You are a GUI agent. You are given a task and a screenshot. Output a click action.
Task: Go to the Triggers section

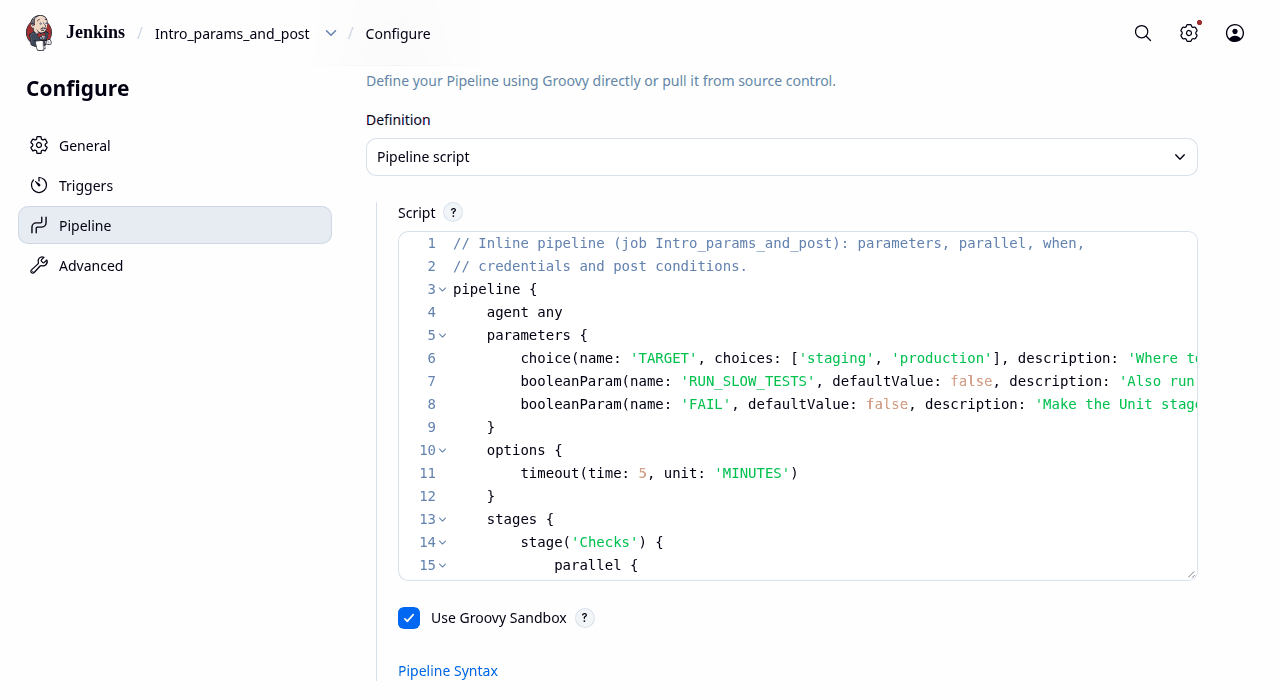(x=175, y=186)
